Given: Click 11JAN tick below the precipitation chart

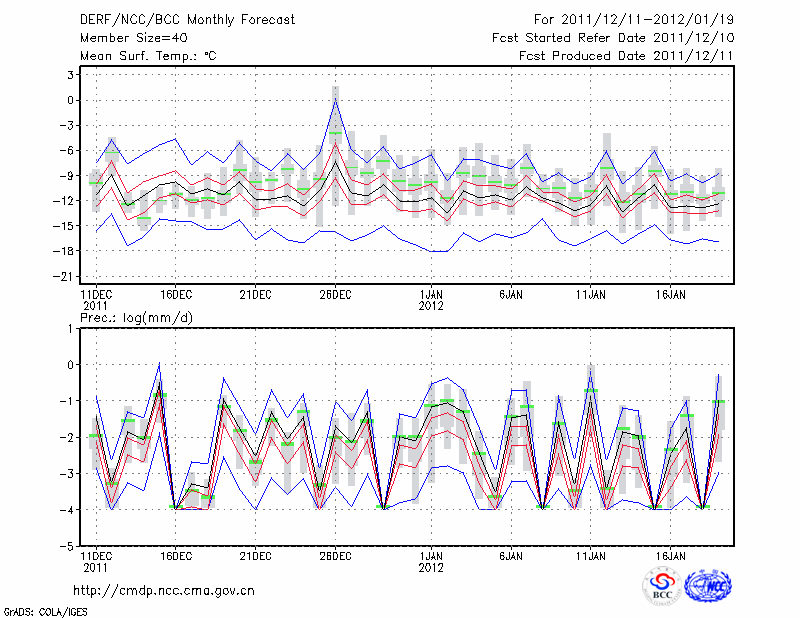Looking at the screenshot, I should click(590, 554).
